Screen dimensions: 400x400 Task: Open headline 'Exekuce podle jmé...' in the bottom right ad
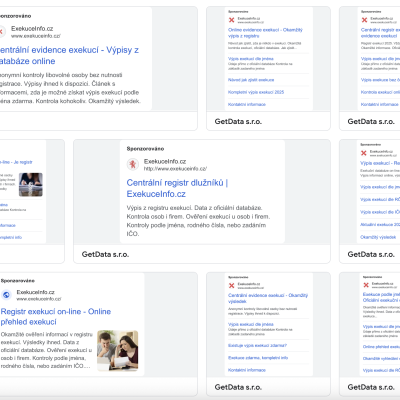click(381, 297)
